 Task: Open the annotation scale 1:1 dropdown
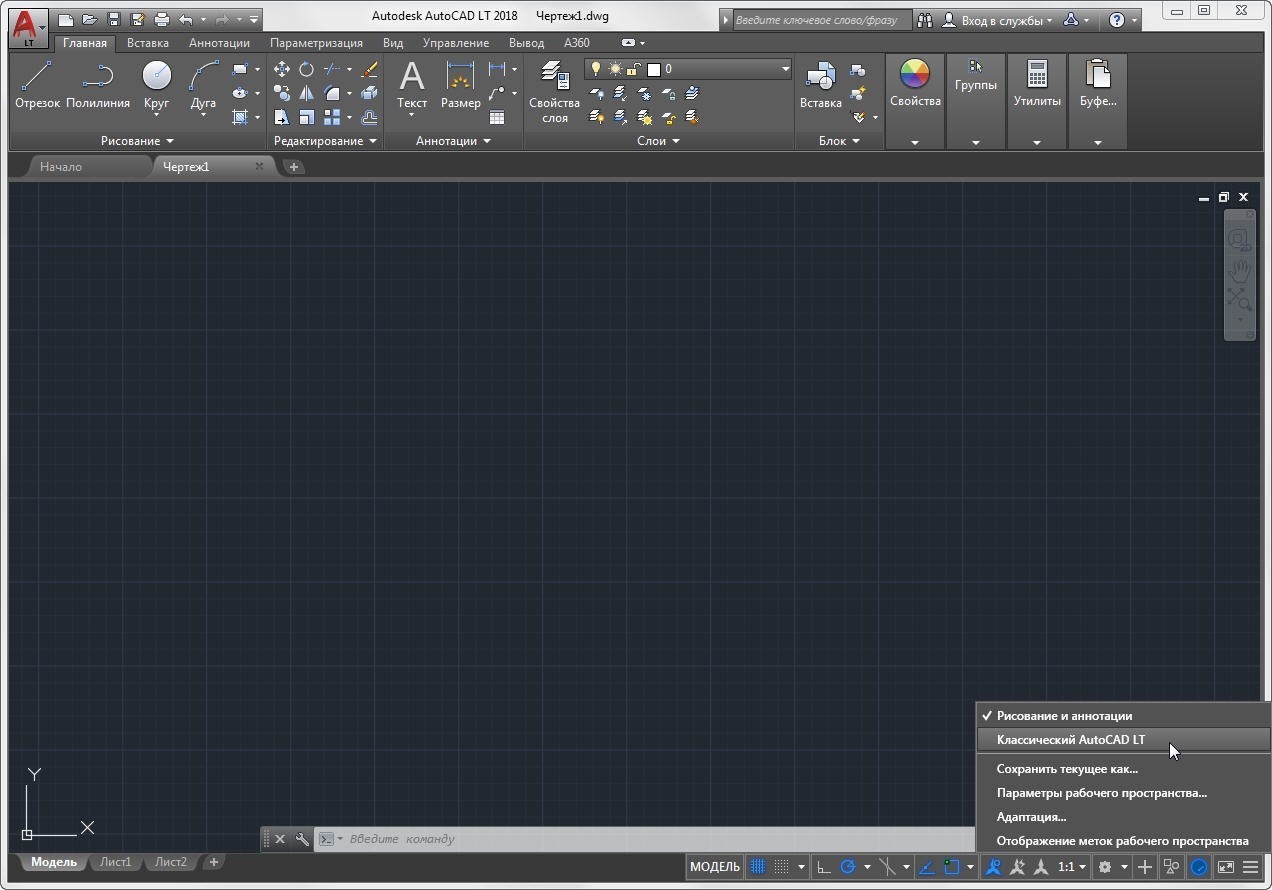point(1072,867)
